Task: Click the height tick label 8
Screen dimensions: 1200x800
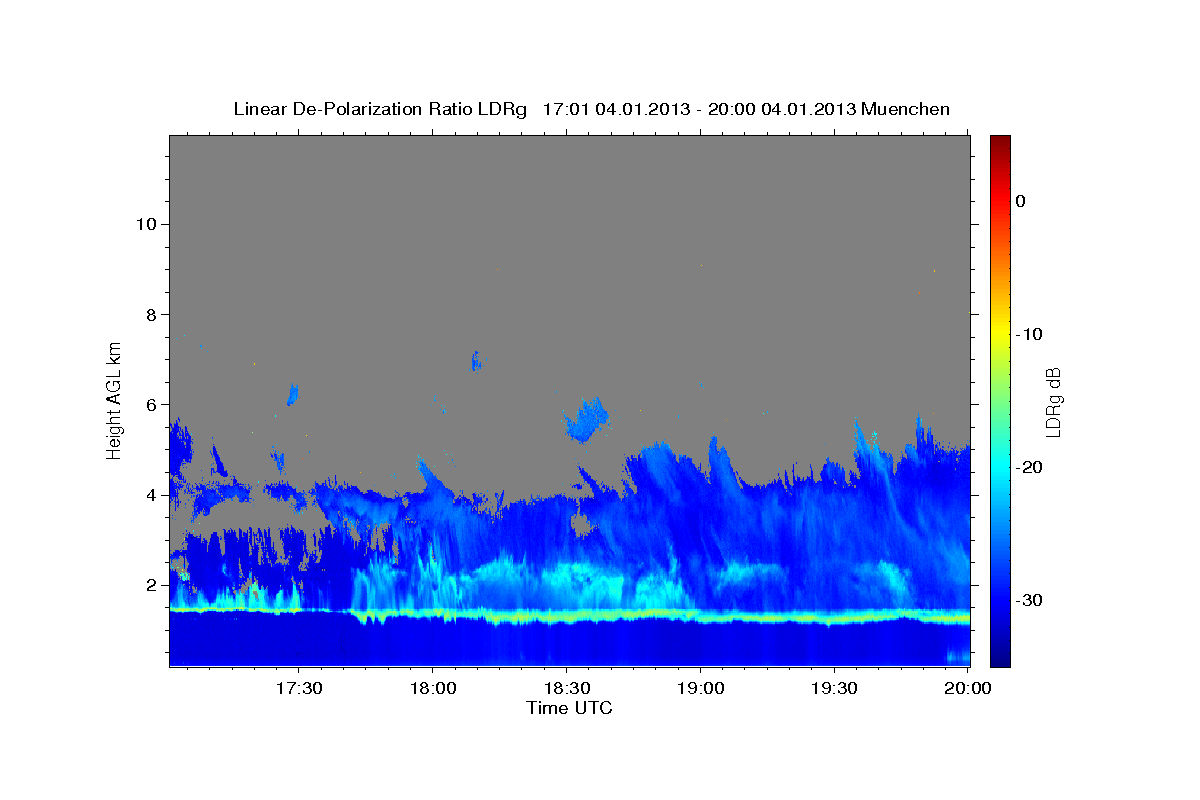Action: [x=151, y=314]
